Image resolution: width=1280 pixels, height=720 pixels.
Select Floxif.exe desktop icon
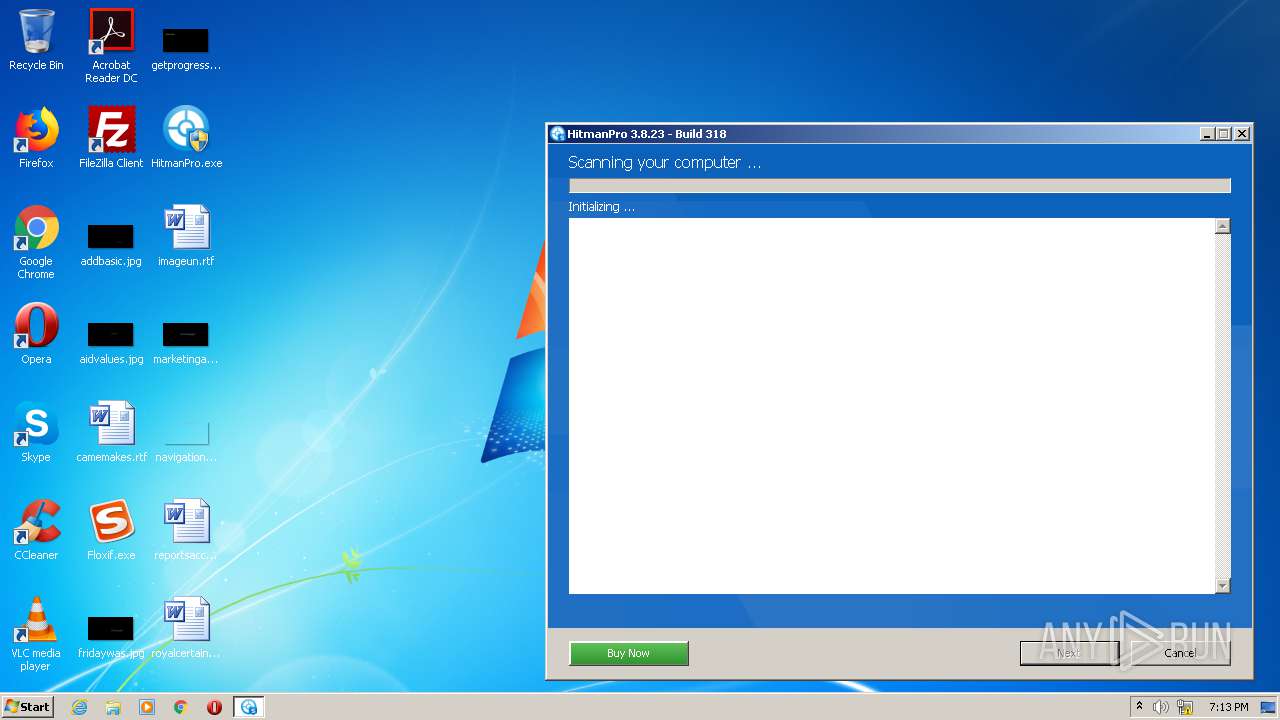(111, 530)
